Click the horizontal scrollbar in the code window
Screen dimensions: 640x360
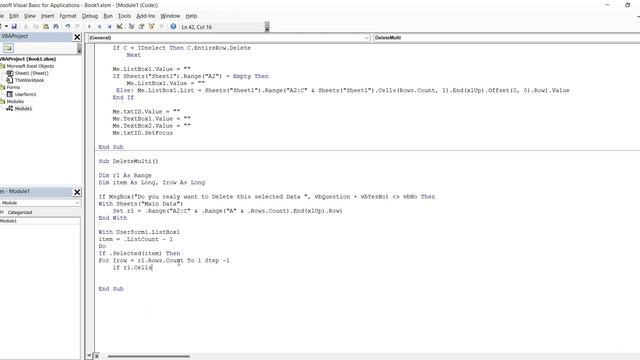click(149, 356)
